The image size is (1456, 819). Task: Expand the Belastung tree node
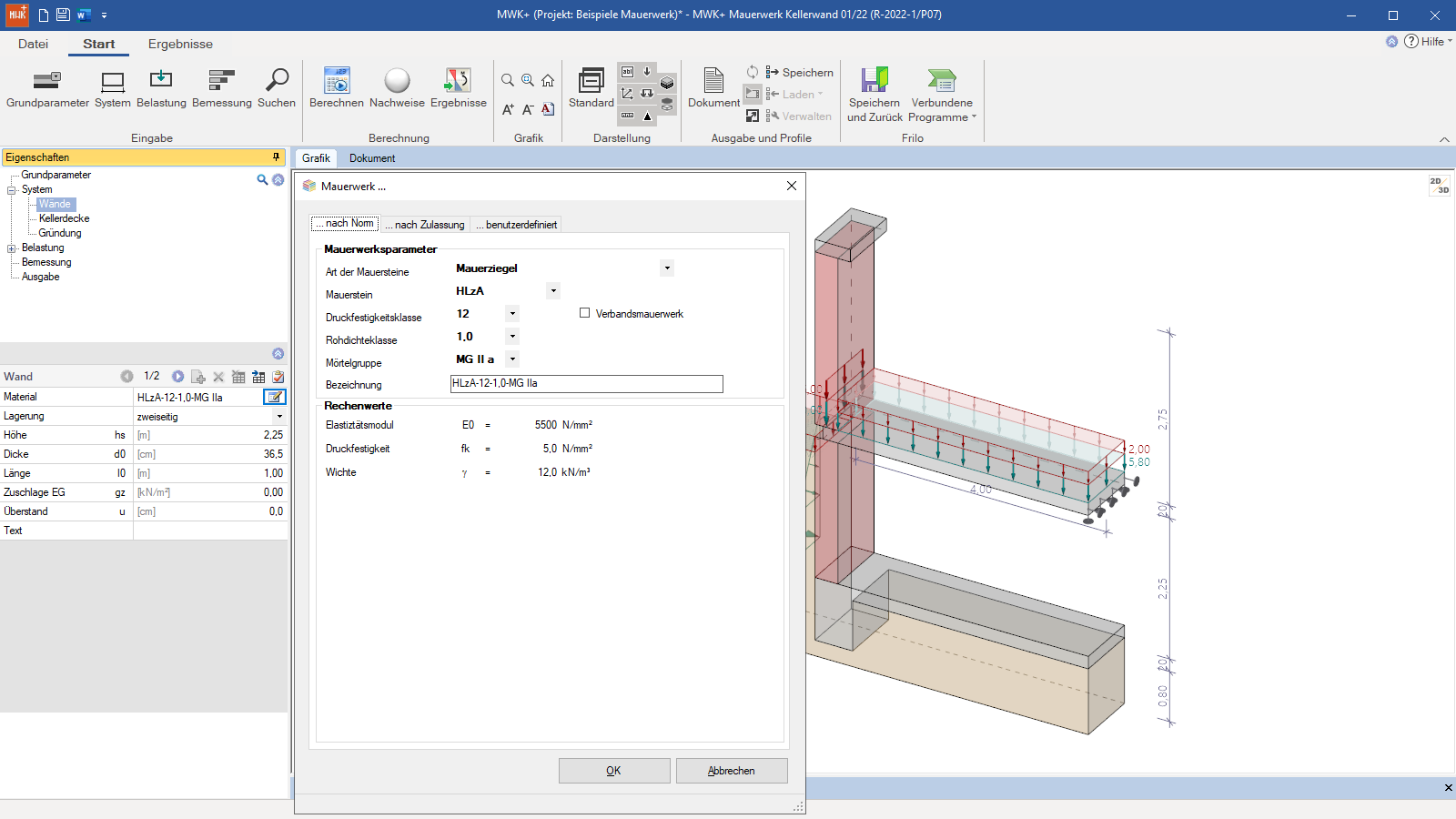click(12, 248)
